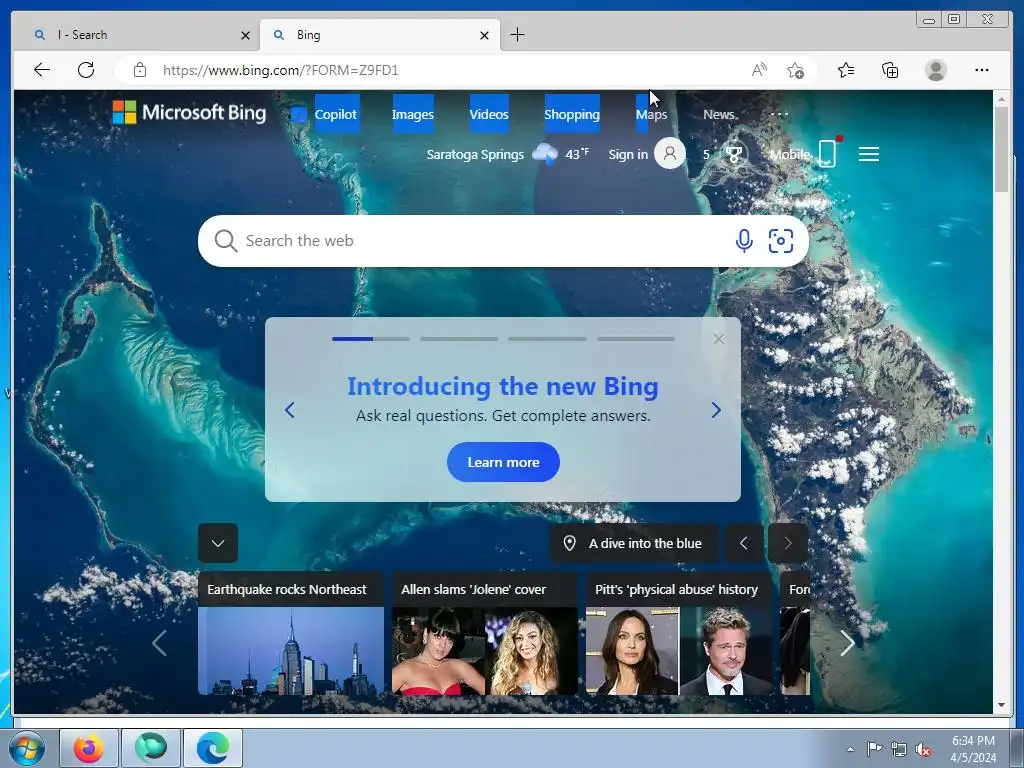Move news carousel to previous stories
1024x768 pixels.
(159, 643)
